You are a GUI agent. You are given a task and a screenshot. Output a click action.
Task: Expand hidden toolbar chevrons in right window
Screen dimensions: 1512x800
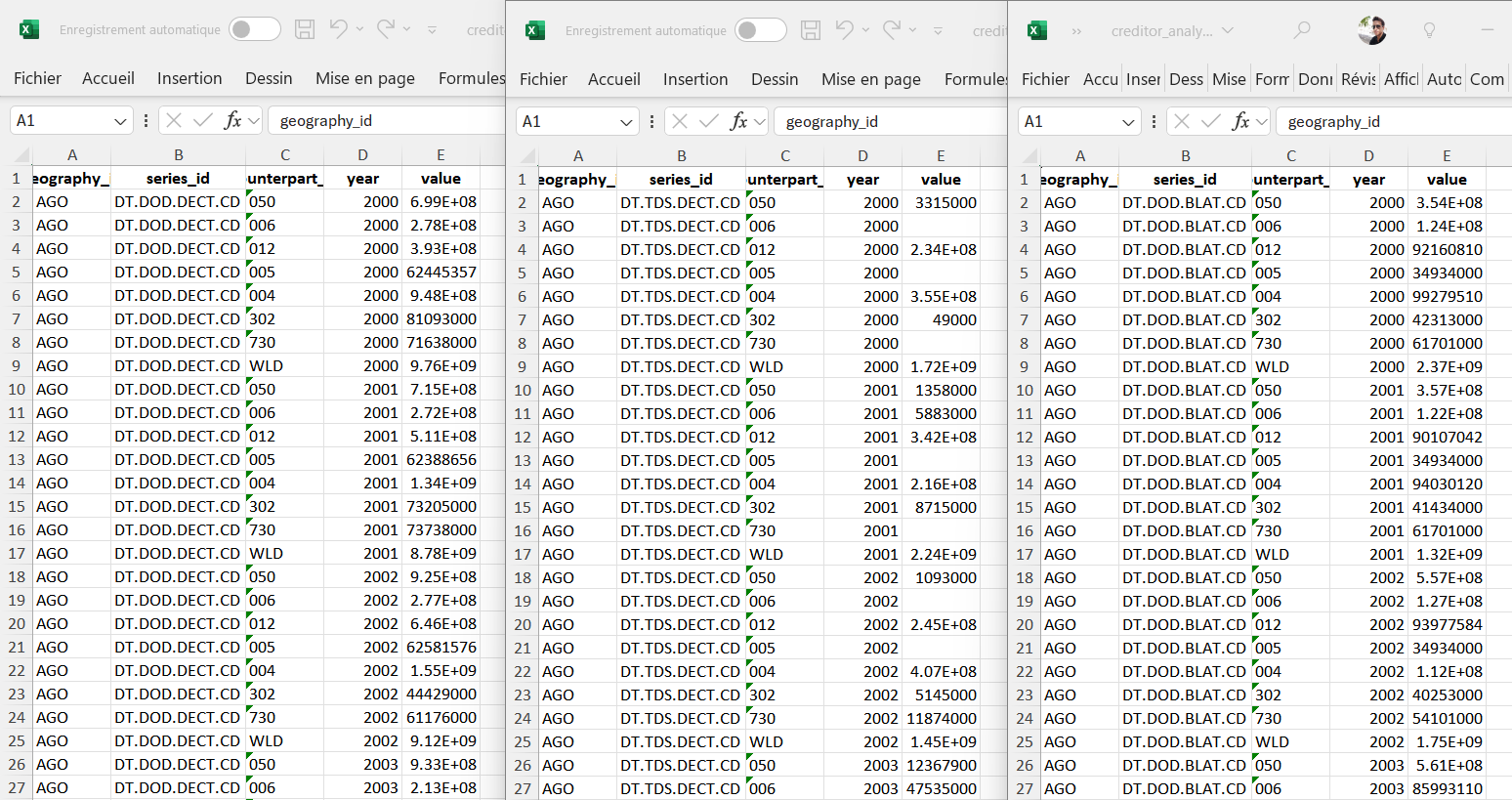pyautogui.click(x=1076, y=31)
